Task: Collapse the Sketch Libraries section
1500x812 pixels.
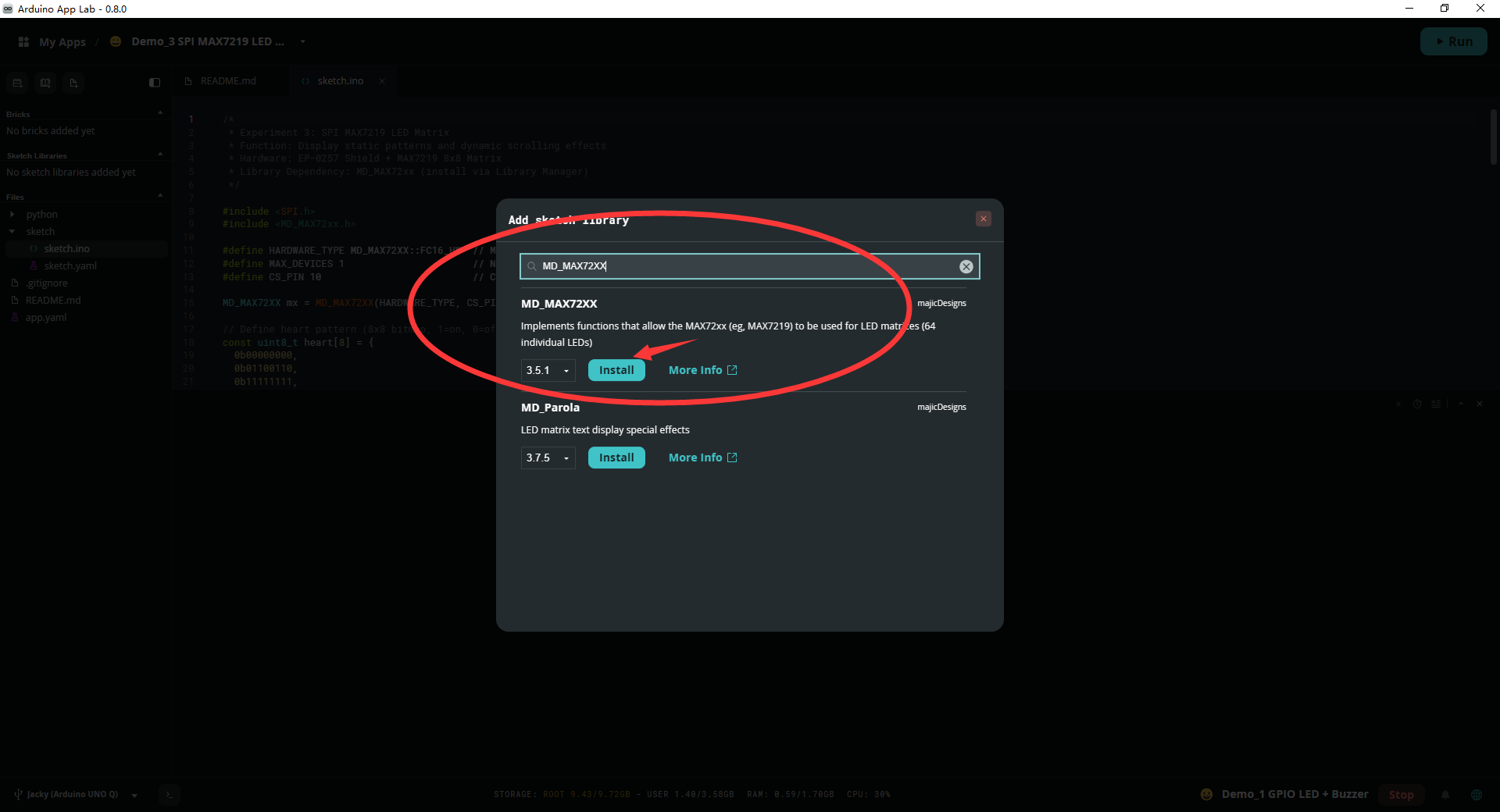Action: coord(160,155)
